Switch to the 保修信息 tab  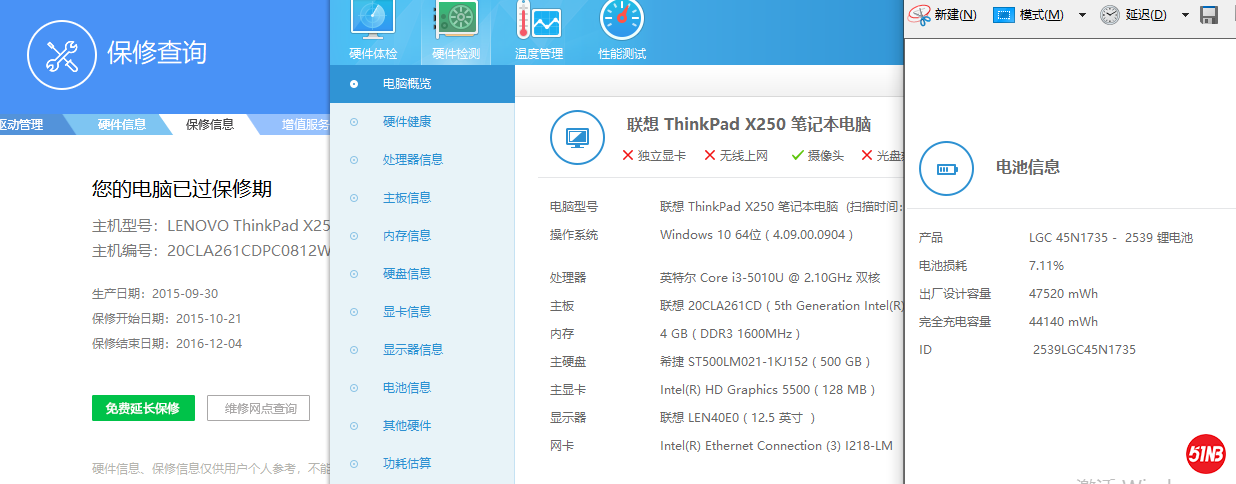point(209,125)
